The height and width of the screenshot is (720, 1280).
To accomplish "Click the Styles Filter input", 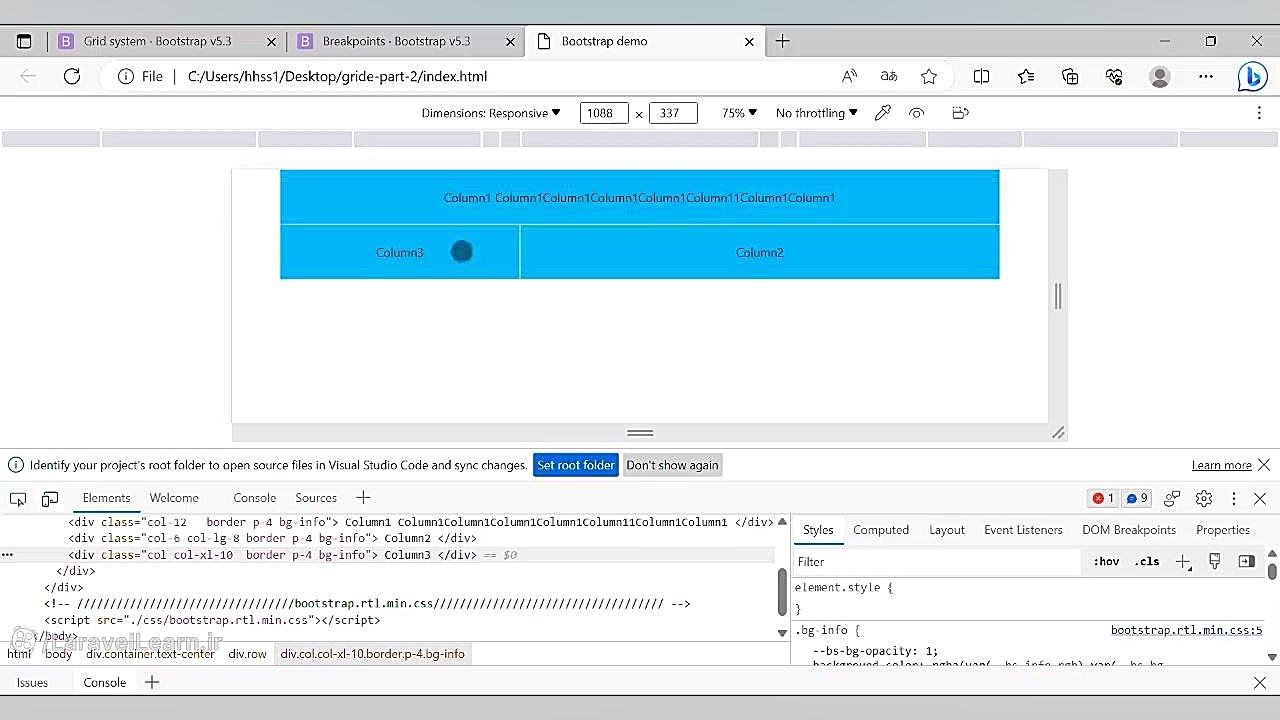I will point(936,562).
